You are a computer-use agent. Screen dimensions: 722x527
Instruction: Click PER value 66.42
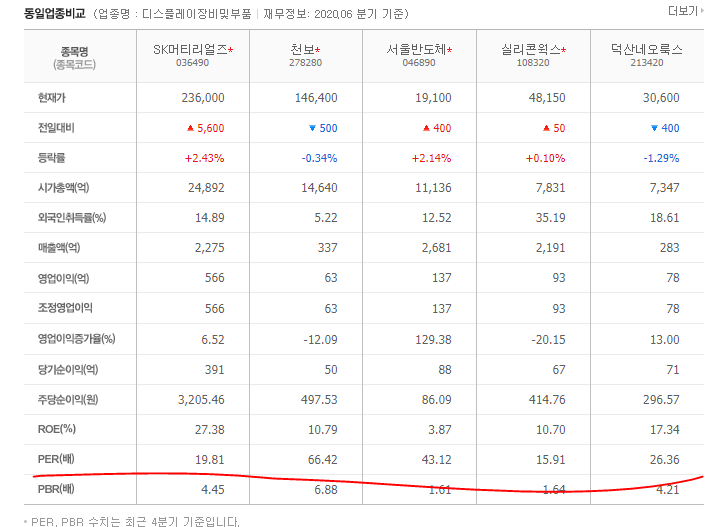(323, 460)
